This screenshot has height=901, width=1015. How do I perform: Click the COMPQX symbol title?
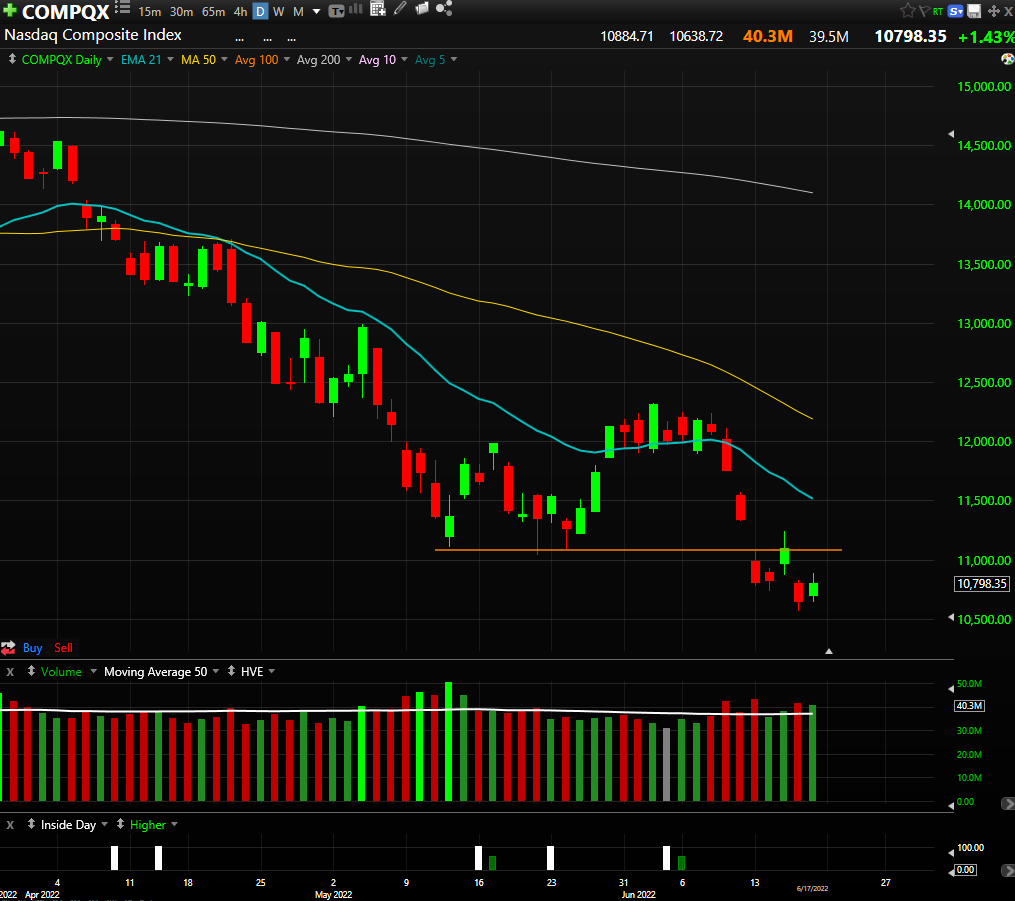(x=65, y=12)
